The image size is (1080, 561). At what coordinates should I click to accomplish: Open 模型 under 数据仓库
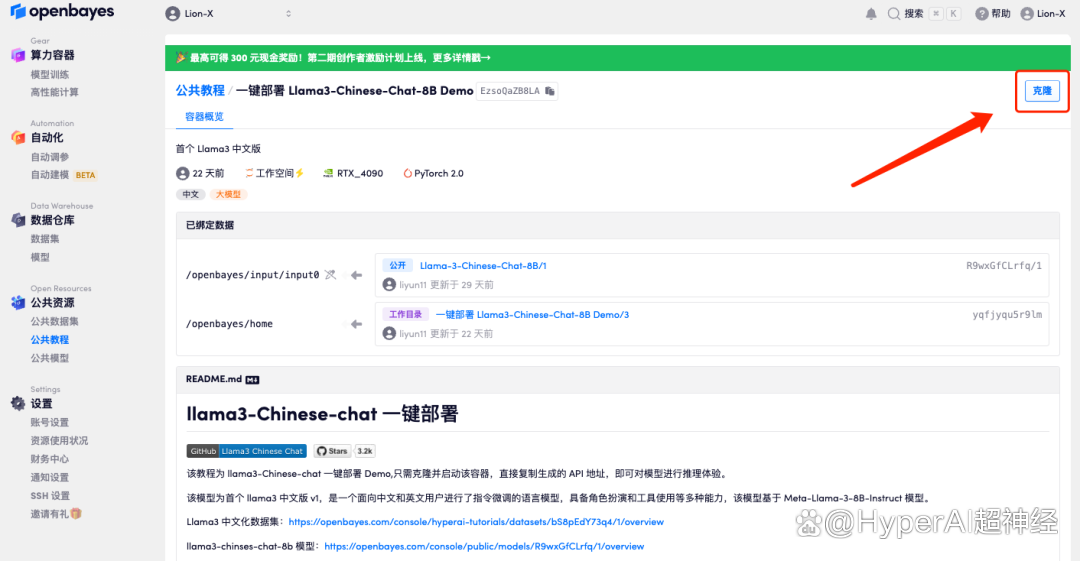coord(40,257)
